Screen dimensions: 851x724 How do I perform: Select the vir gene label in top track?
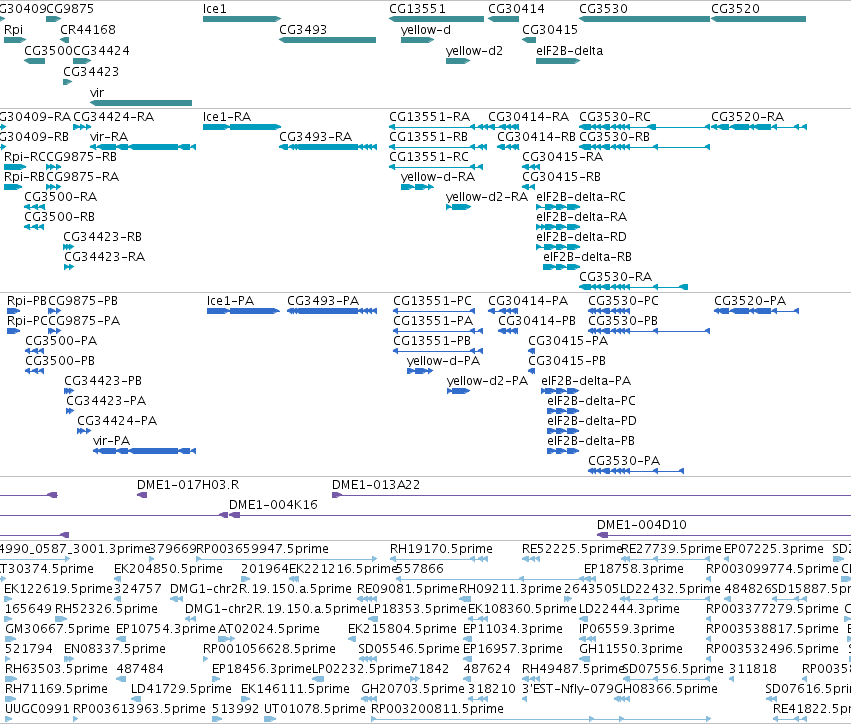(x=97, y=93)
